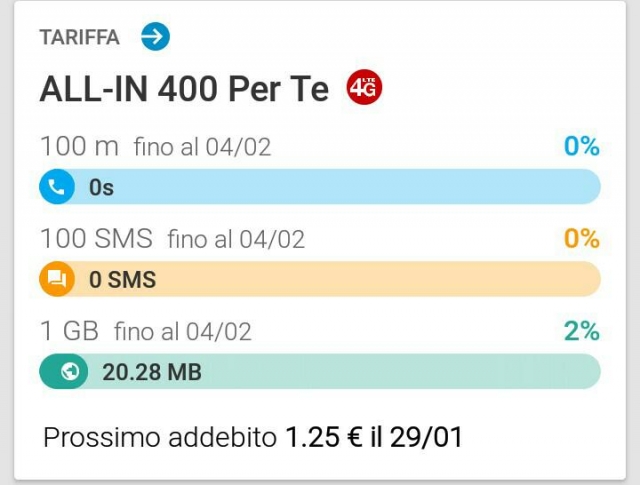Tap the orange SMS chat icon
This screenshot has height=485, width=640.
pos(57,279)
